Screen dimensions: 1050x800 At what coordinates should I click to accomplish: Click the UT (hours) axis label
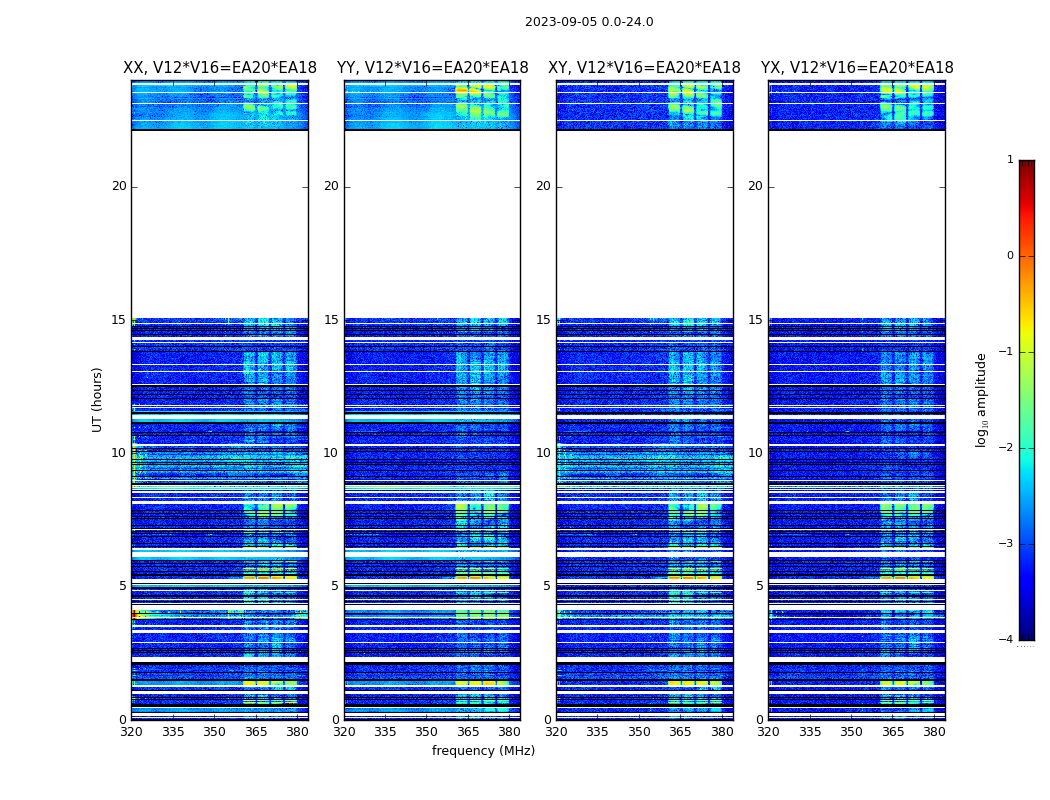(97, 400)
